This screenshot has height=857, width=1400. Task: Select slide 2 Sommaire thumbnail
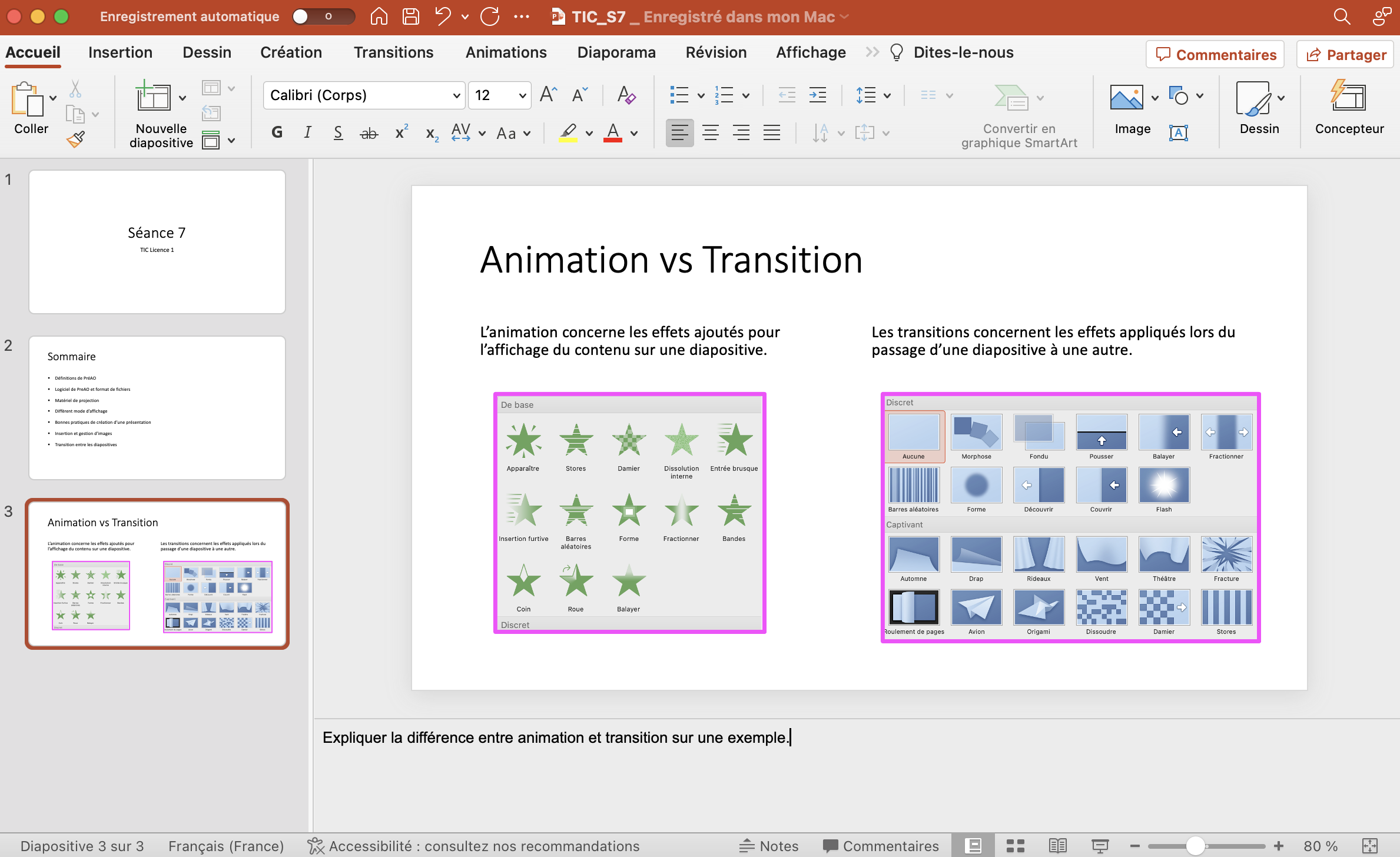click(157, 408)
